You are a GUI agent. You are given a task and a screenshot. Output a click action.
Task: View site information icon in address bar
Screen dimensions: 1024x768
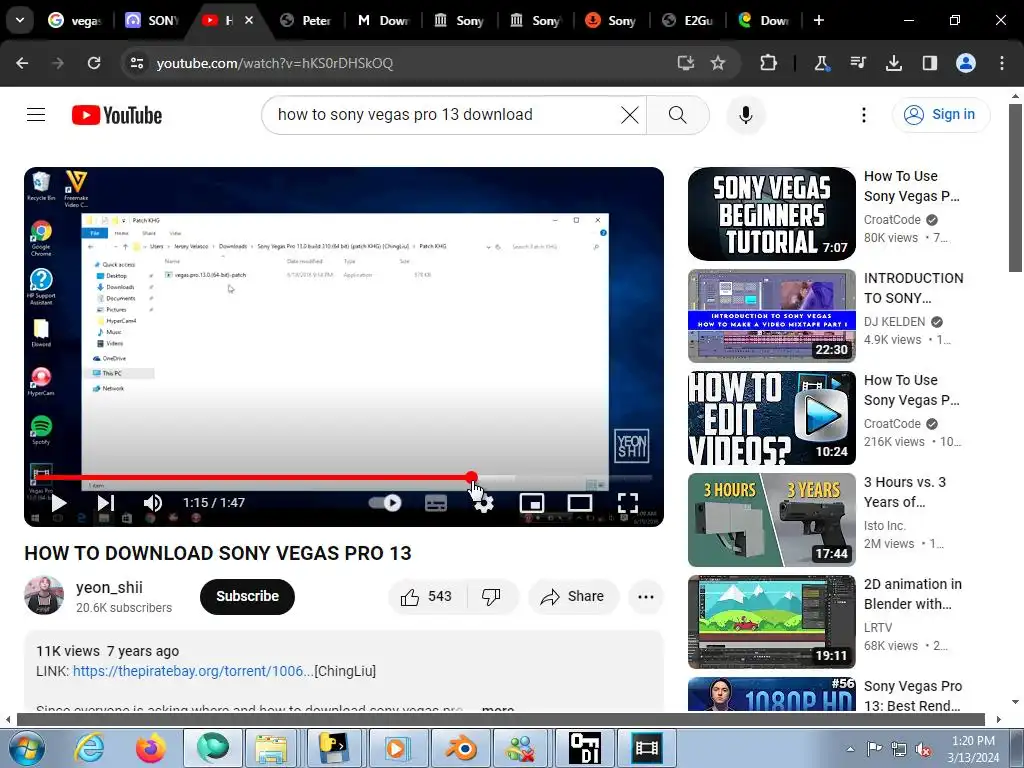pos(136,63)
